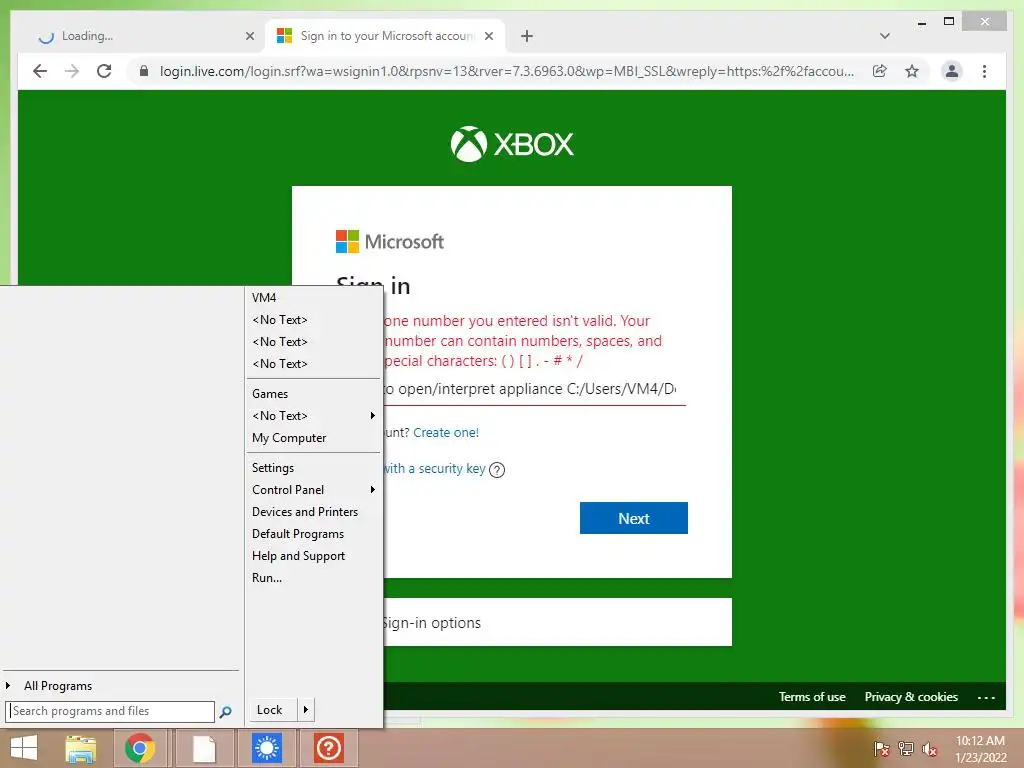Click the email or phone input field
The height and width of the screenshot is (768, 1024).
534,389
